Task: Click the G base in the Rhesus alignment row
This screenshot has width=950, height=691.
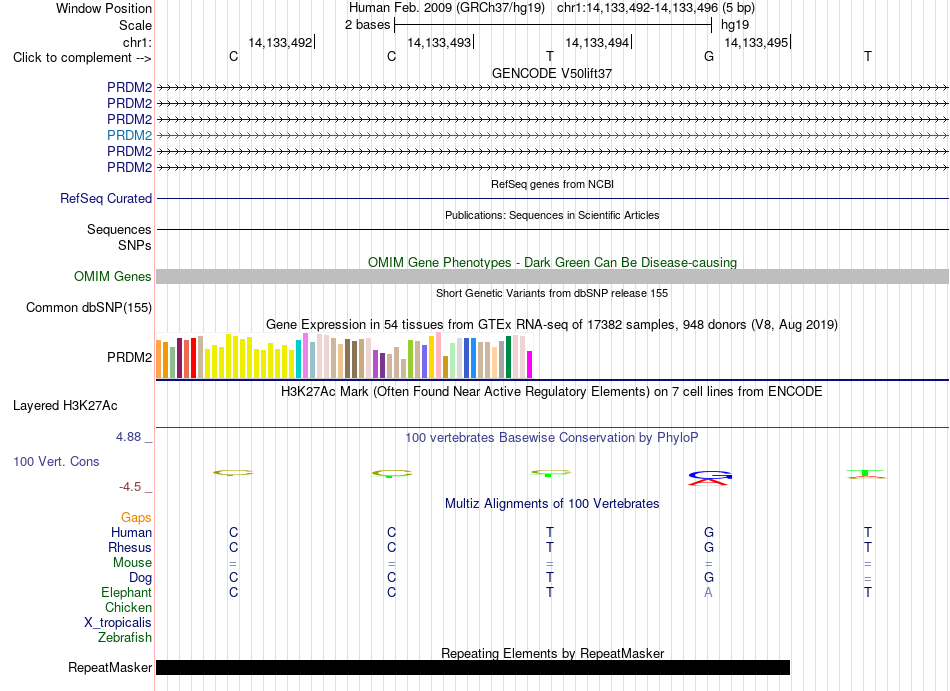Action: (x=709, y=547)
